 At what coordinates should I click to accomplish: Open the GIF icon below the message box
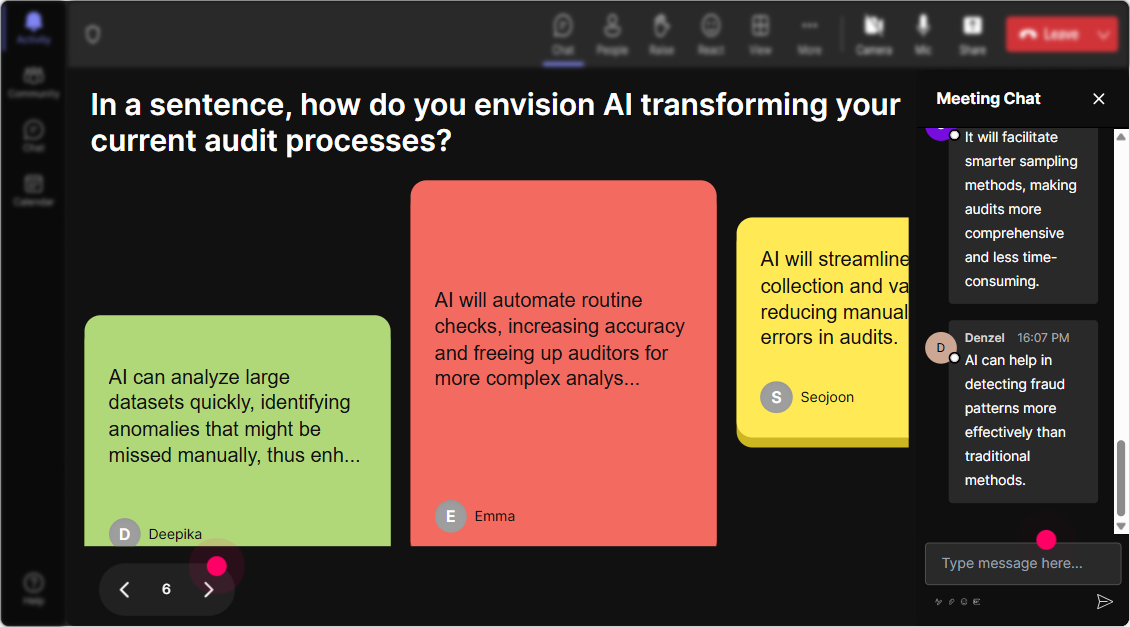(977, 602)
